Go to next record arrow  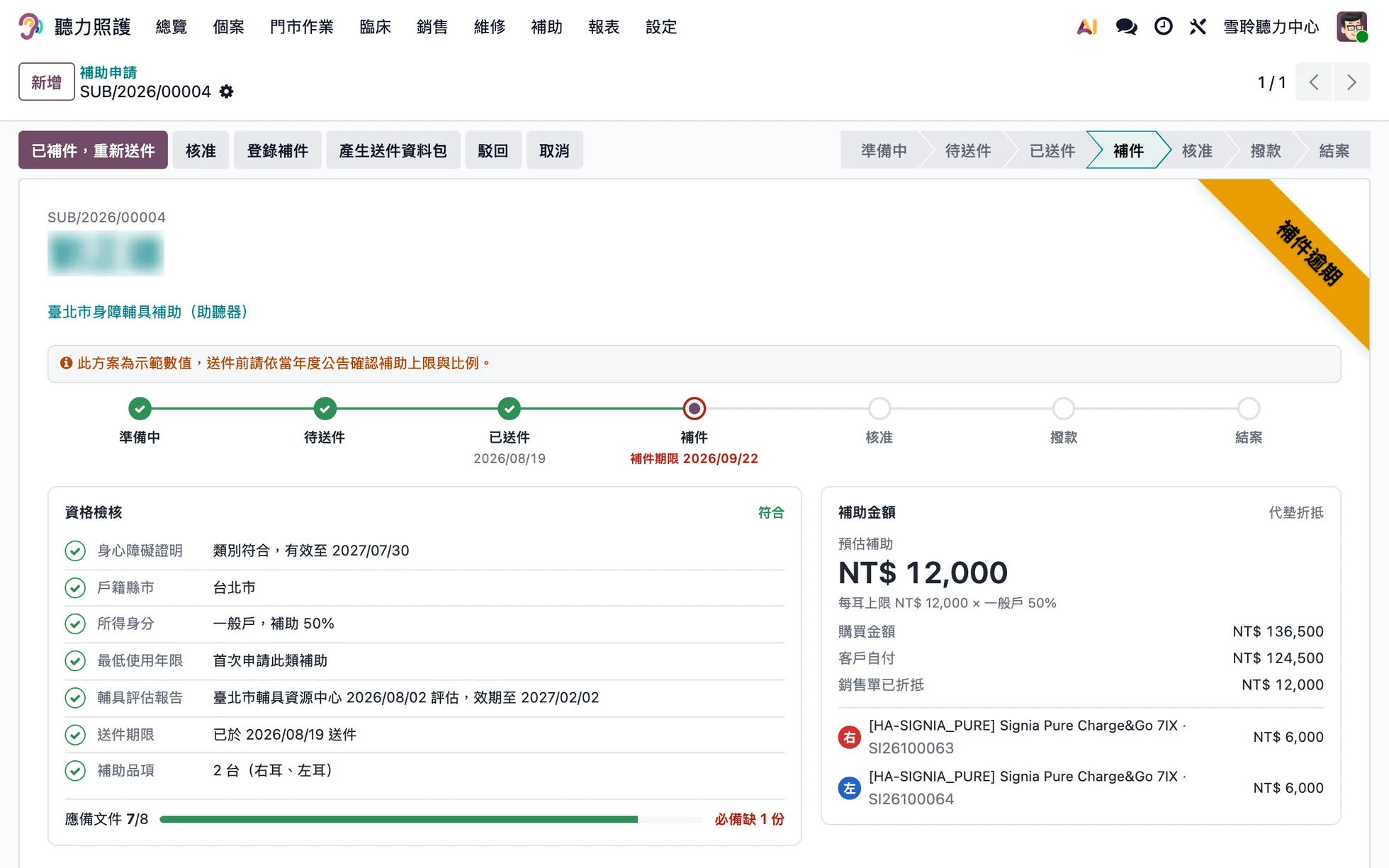tap(1351, 82)
